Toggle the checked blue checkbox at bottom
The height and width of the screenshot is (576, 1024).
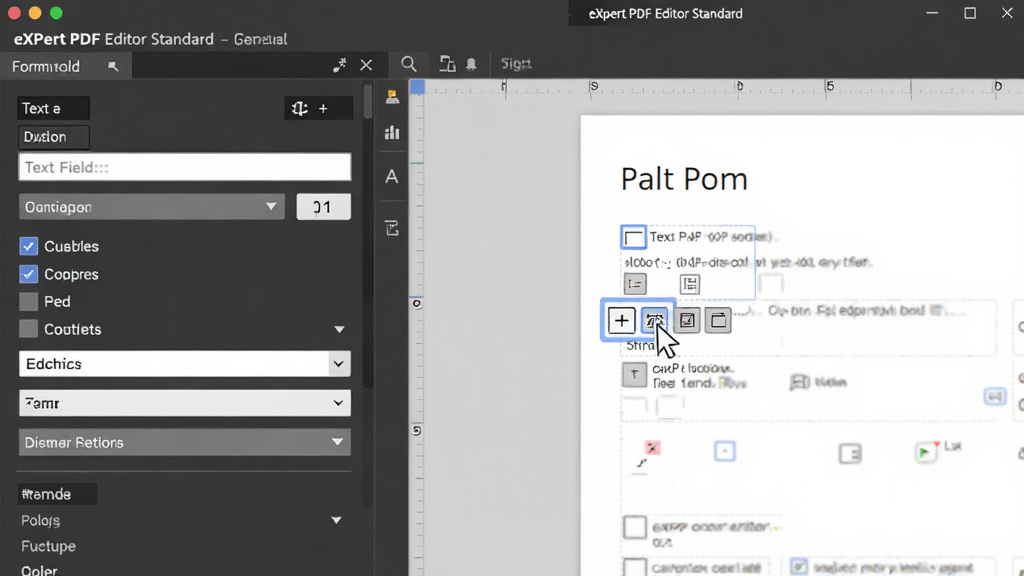coord(799,567)
